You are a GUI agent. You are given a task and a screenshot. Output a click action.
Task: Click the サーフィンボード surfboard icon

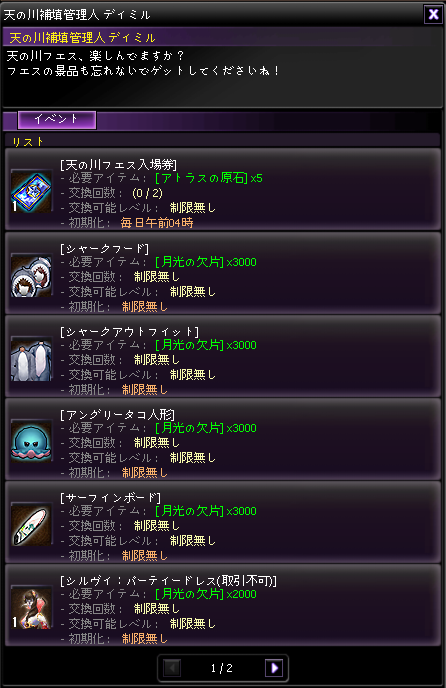pos(31,525)
